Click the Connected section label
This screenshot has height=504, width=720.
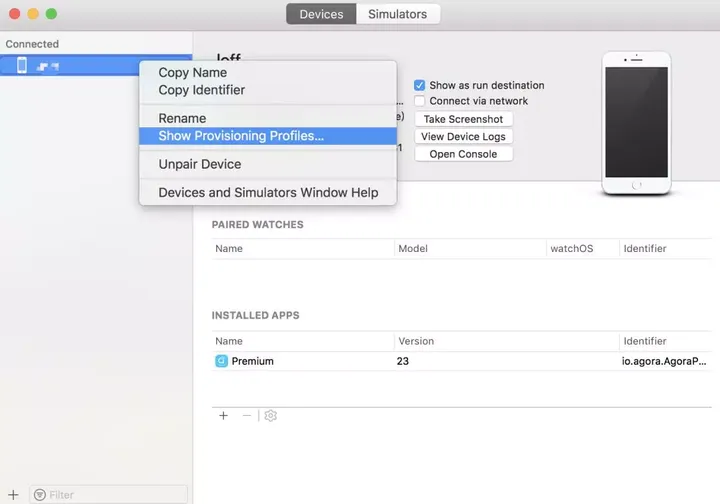point(32,44)
